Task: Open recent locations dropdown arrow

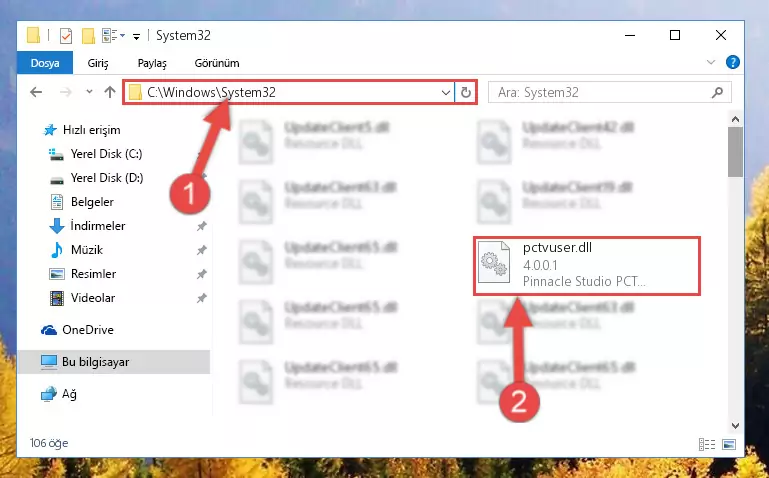Action: [89, 92]
